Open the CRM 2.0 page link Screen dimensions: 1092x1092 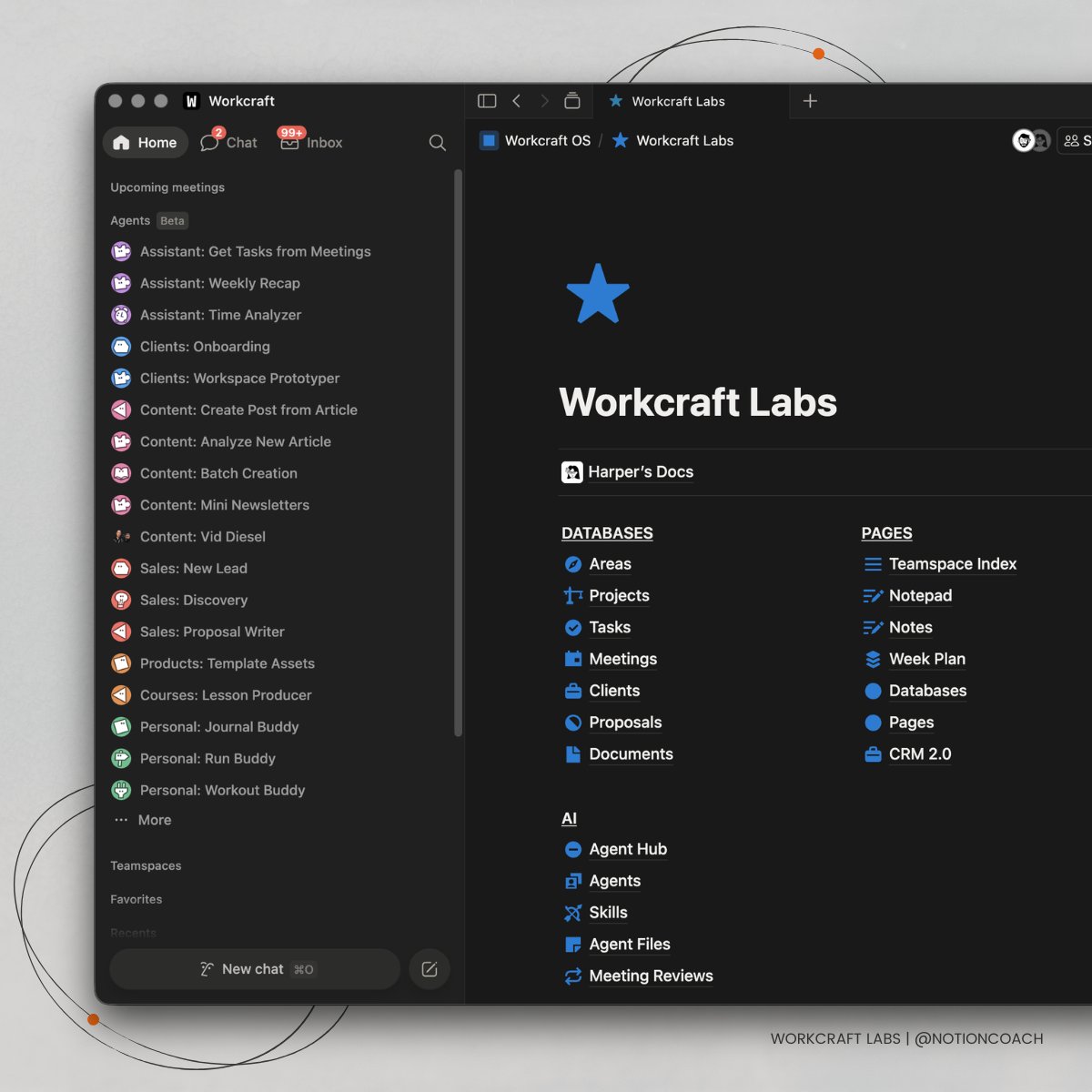[x=920, y=754]
